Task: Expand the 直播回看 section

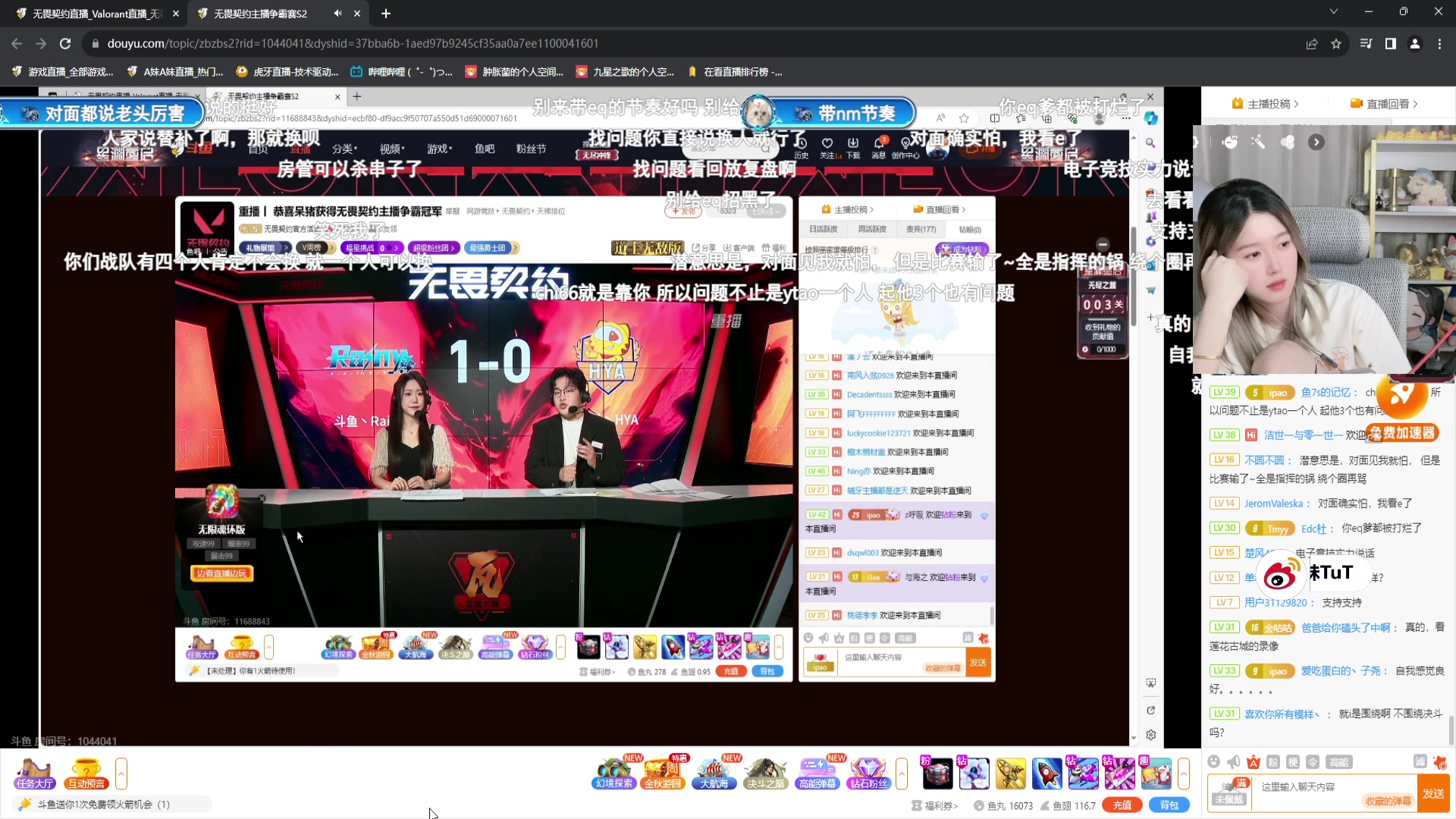Action: pyautogui.click(x=1384, y=104)
